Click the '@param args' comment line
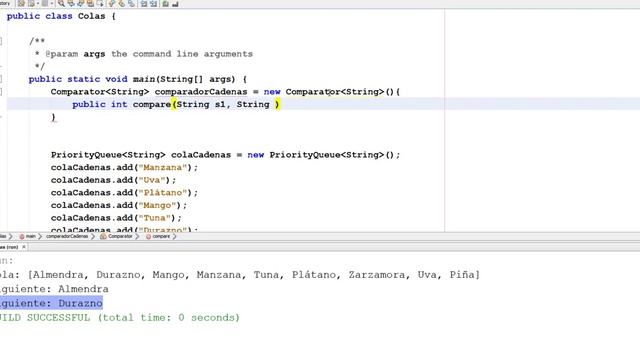Screen dimensions: 640x360 coord(144,54)
